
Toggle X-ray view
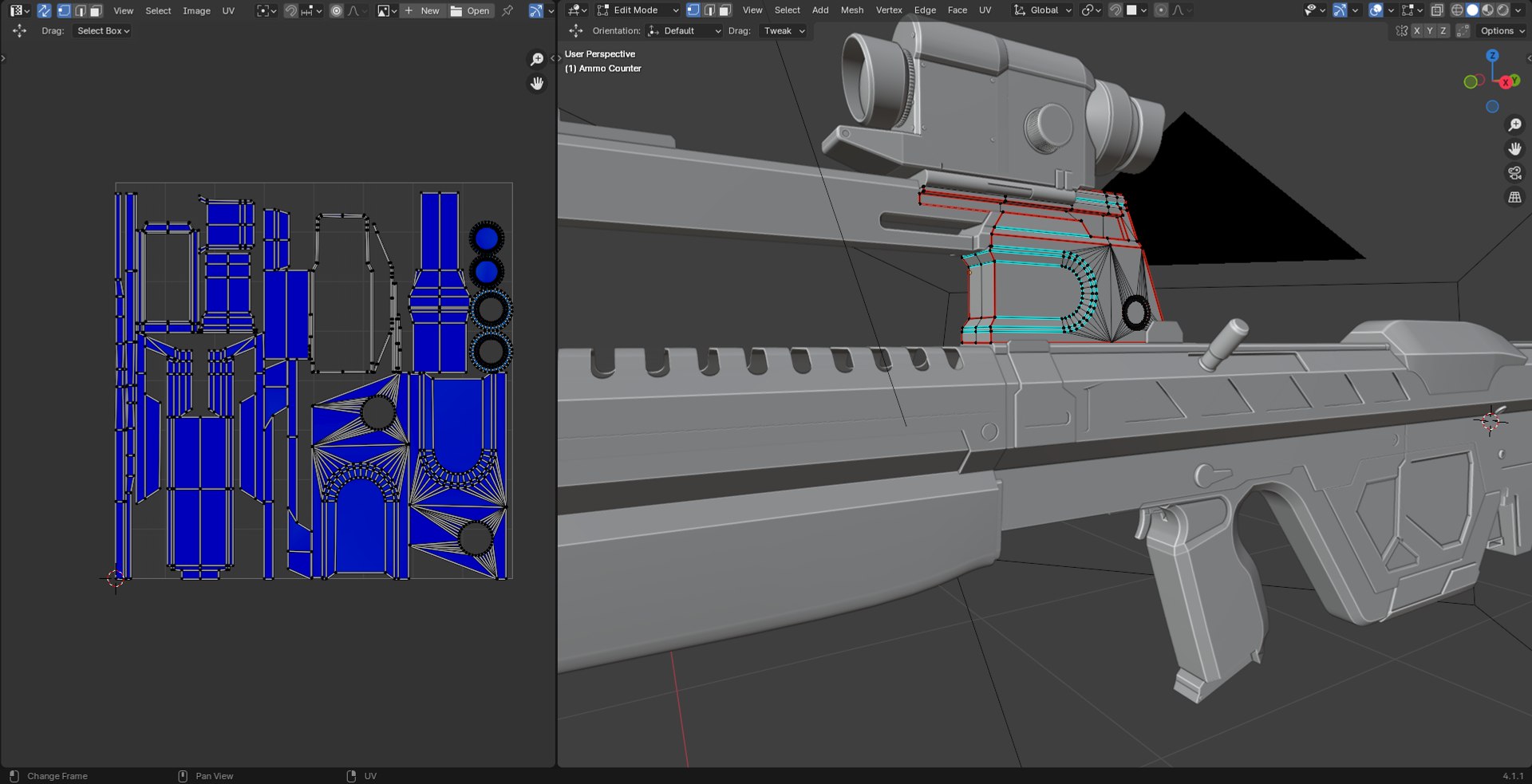point(1437,10)
